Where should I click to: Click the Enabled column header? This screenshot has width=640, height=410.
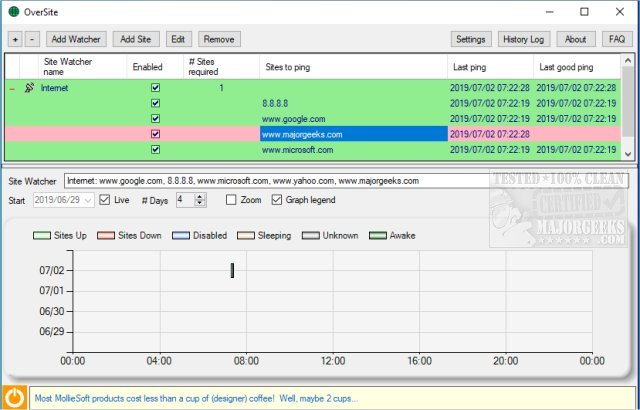tap(155, 67)
